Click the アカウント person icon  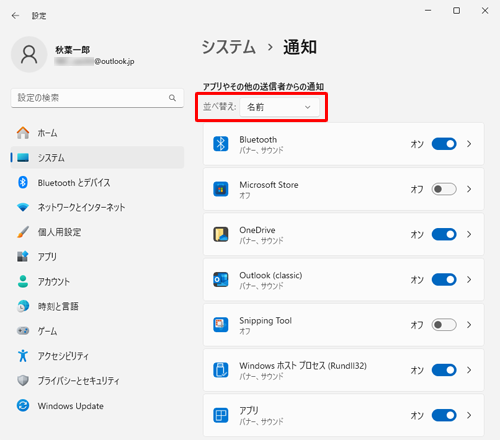[23, 281]
